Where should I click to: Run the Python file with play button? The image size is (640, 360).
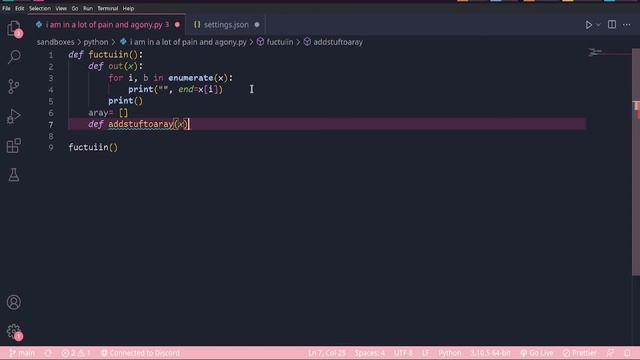pyautogui.click(x=589, y=25)
